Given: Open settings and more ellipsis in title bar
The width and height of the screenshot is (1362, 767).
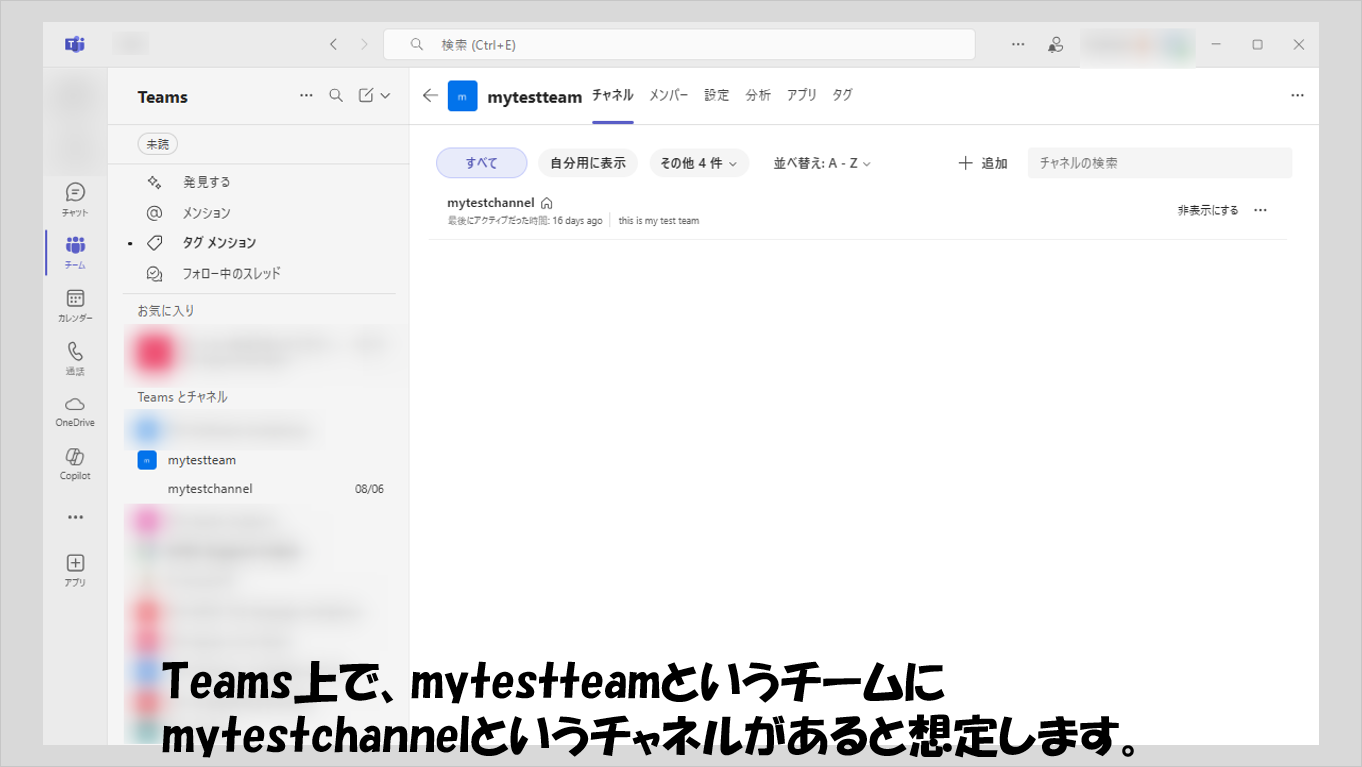Looking at the screenshot, I should [1018, 44].
